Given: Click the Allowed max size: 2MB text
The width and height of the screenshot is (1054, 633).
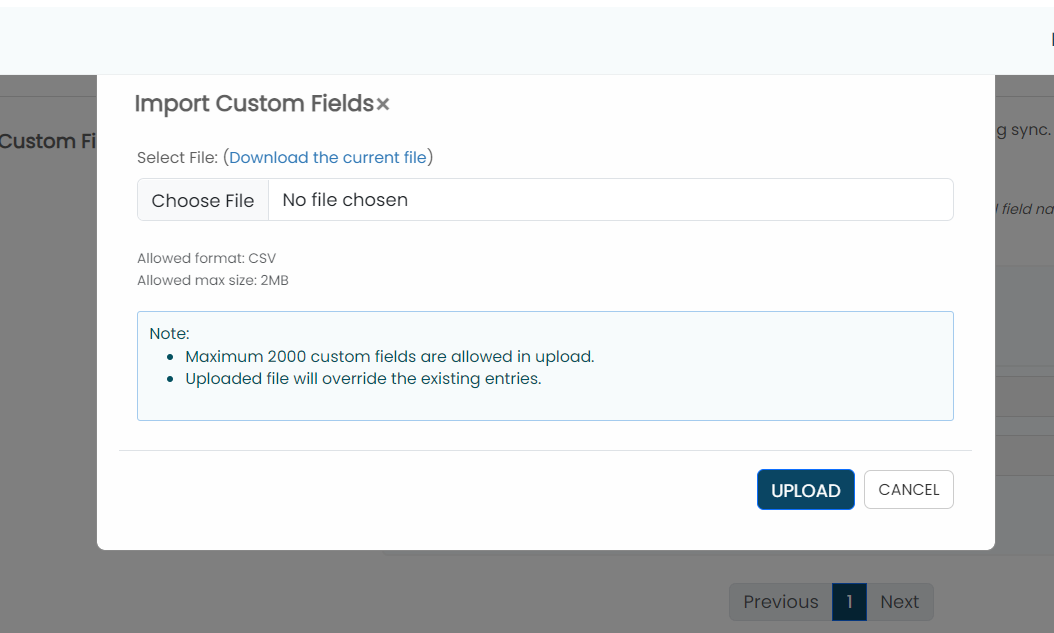Looking at the screenshot, I should pyautogui.click(x=212, y=280).
